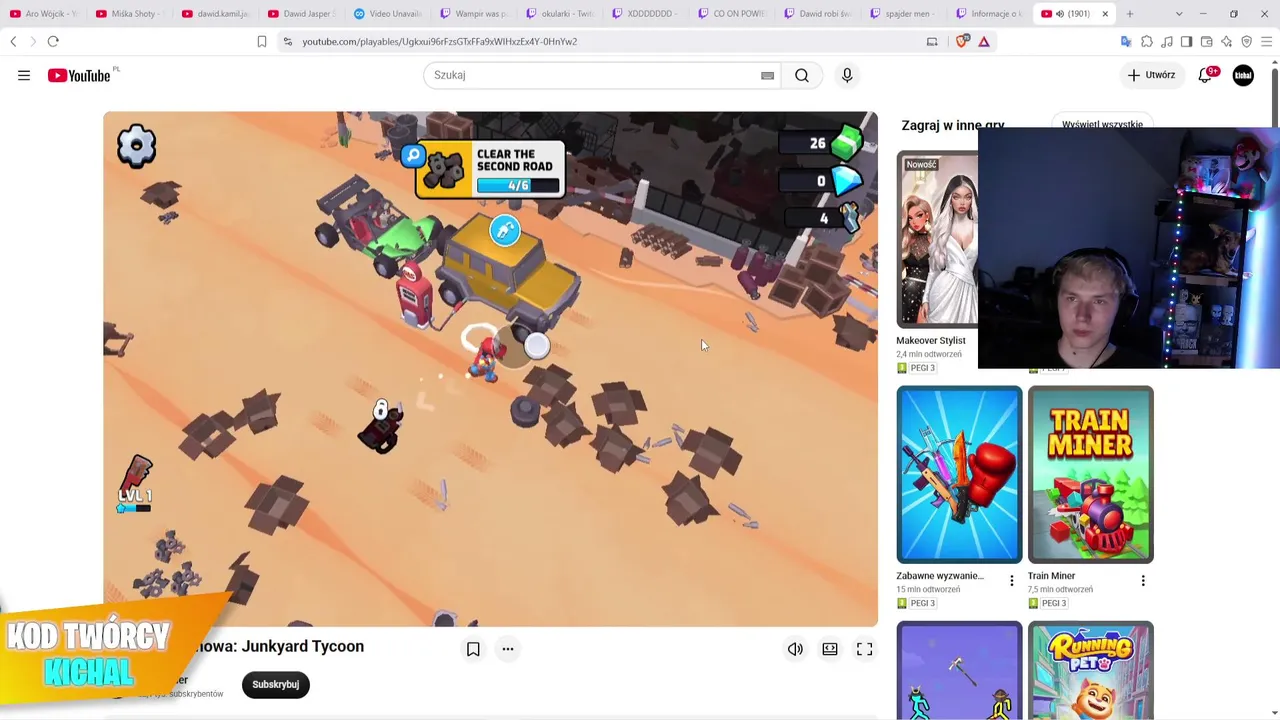Open the Makeover Stylist game title
This screenshot has width=1280, height=720.
click(x=931, y=341)
